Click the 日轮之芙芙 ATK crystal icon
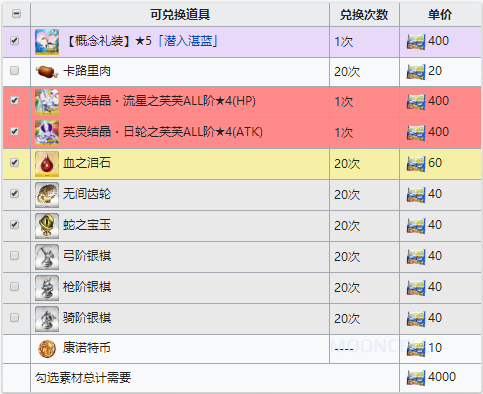The width and height of the screenshot is (483, 394). click(x=47, y=133)
